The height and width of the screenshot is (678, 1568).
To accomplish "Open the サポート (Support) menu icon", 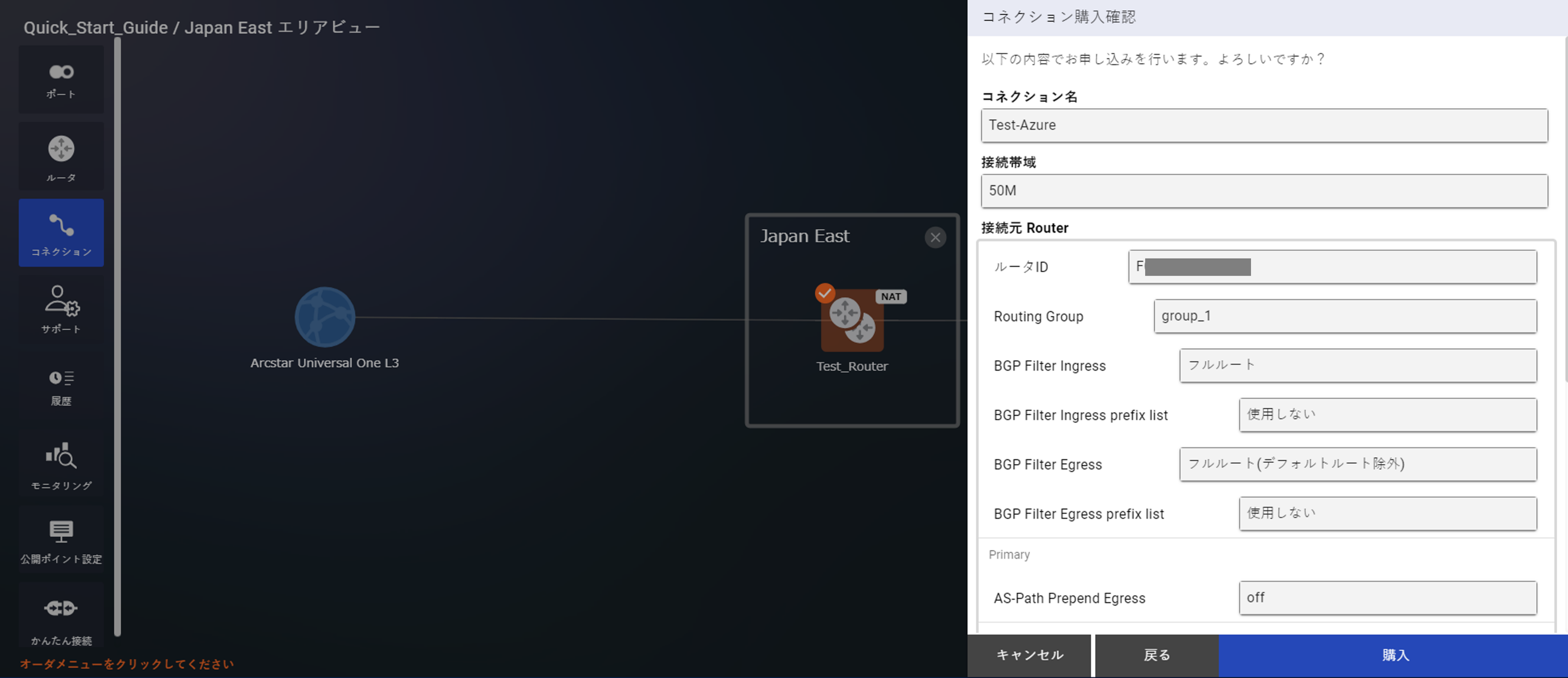I will point(61,309).
